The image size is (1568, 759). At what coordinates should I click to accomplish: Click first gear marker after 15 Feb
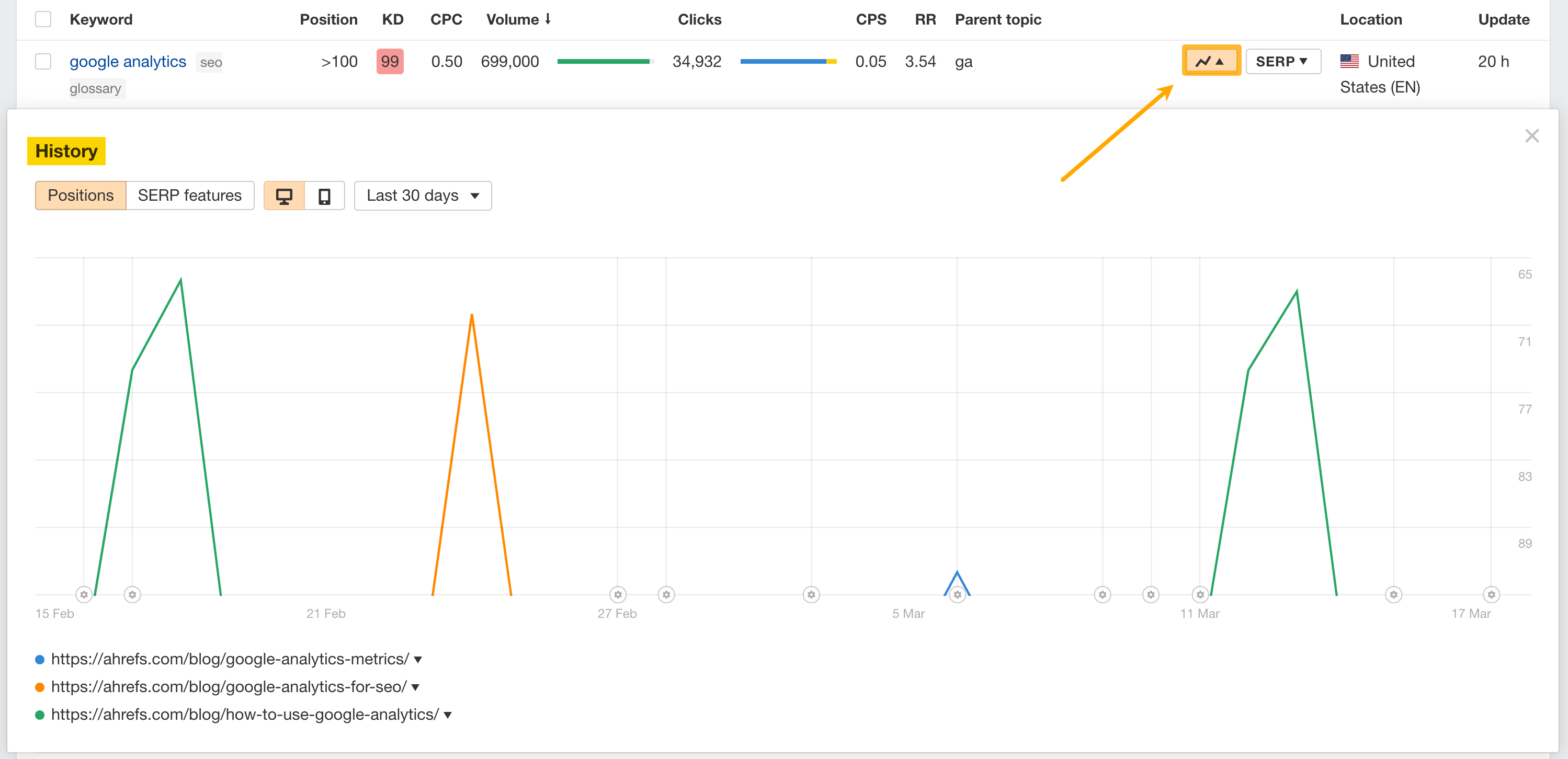pos(84,594)
